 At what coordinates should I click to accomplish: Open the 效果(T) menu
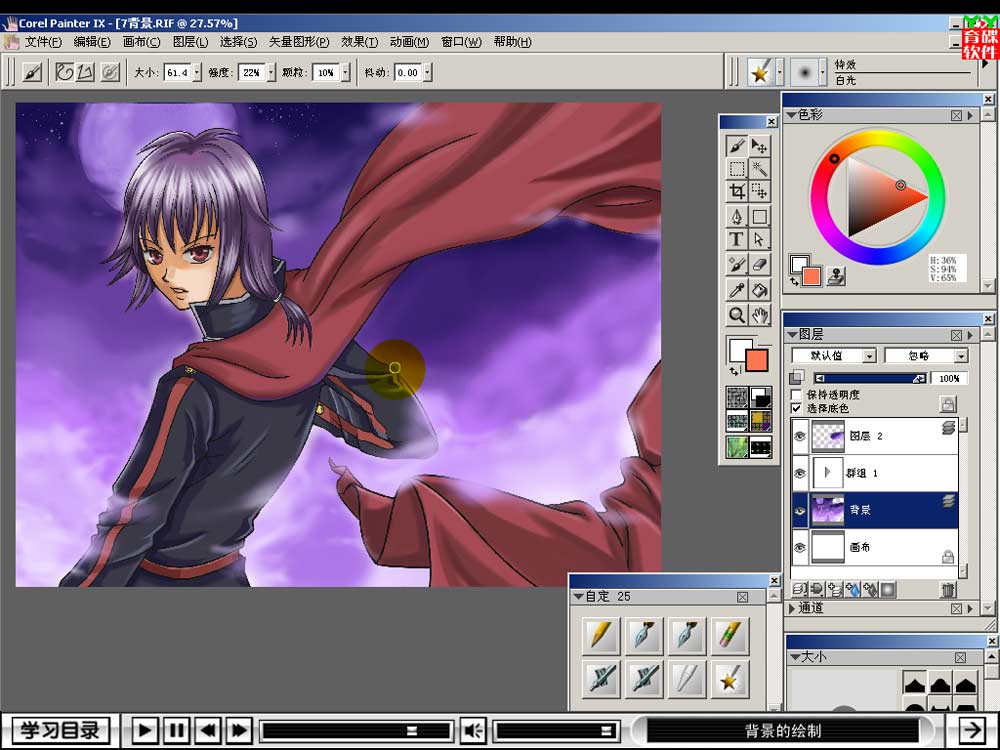coord(359,42)
